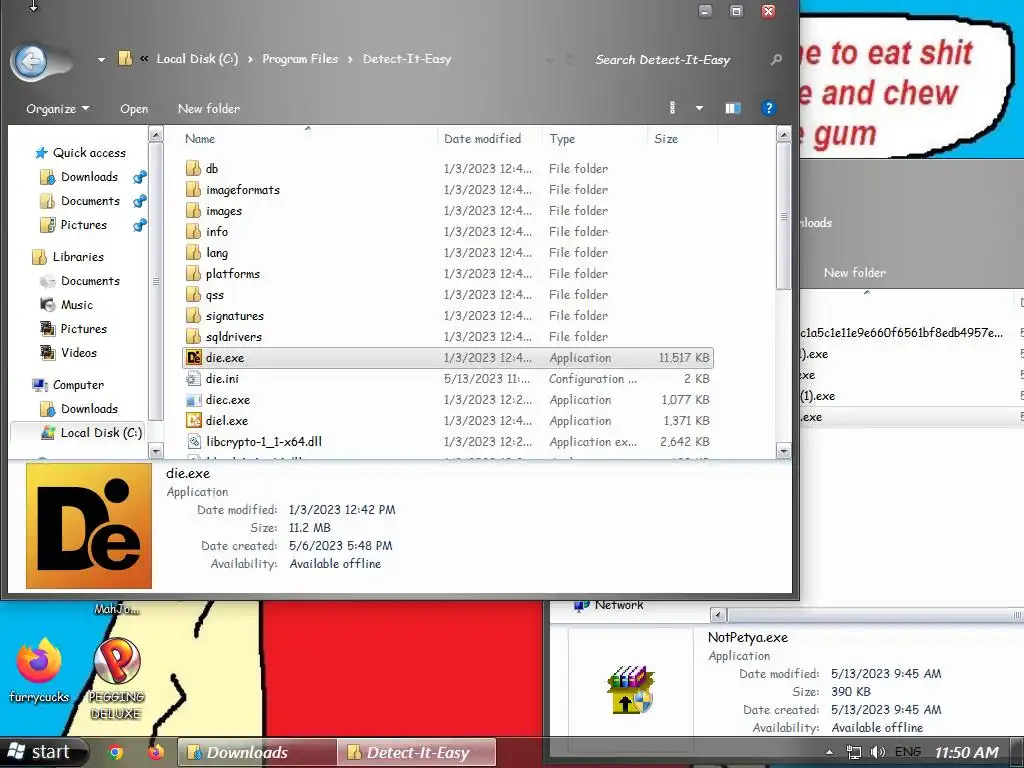Switch to Downloads taskbar window

coord(256,752)
